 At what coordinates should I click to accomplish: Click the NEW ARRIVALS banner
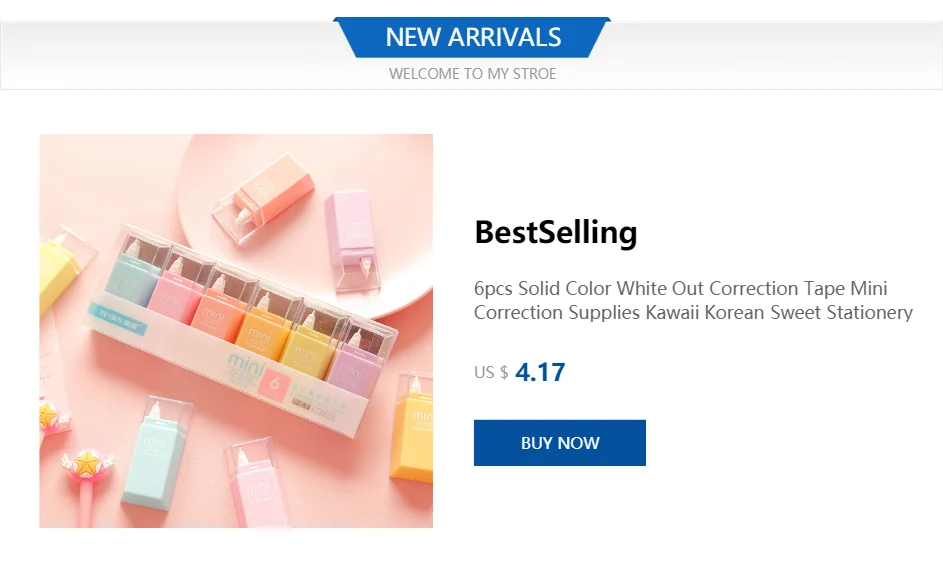pos(473,38)
